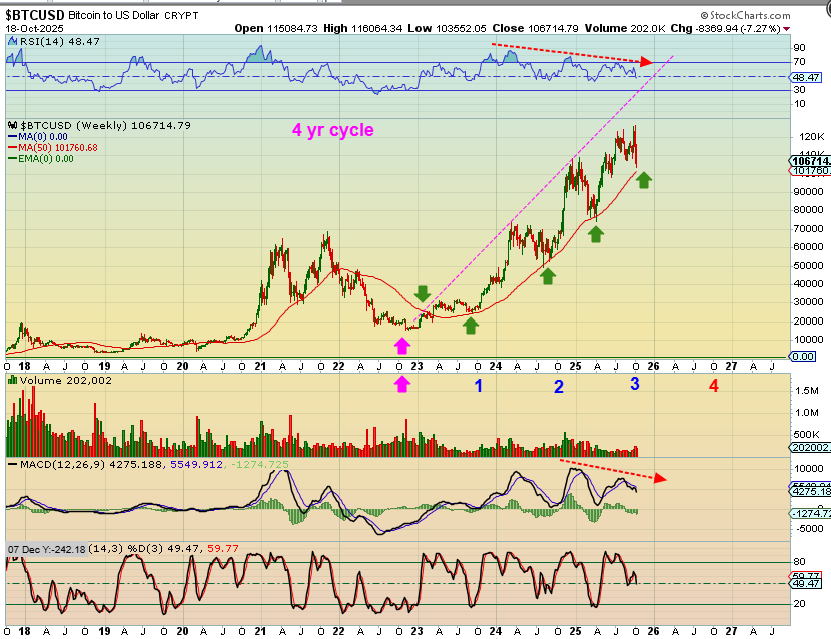Click the 48.47 RSI value tag on the right axis

coord(806,77)
